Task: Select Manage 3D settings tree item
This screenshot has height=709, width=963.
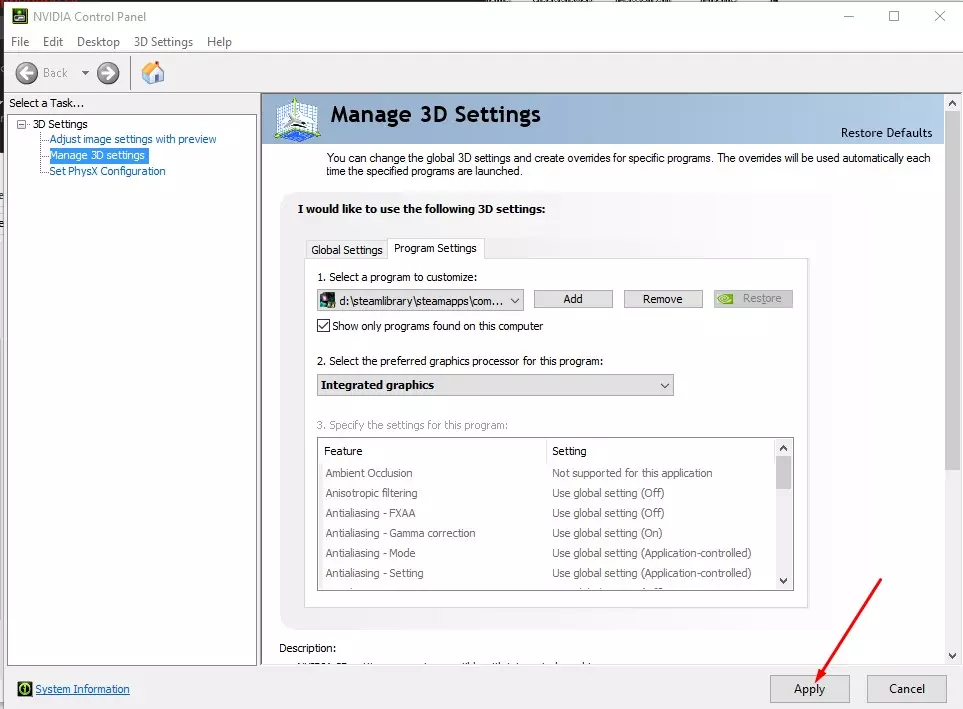Action: coord(98,155)
